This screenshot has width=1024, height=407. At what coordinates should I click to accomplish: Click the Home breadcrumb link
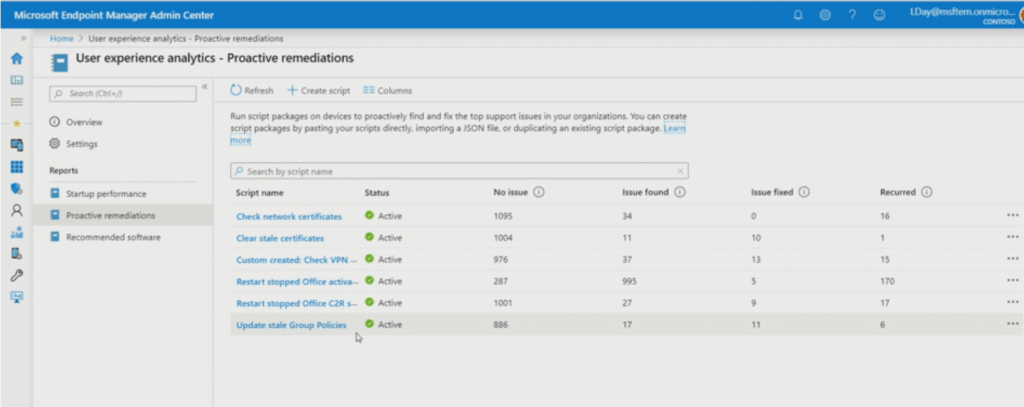[x=61, y=39]
